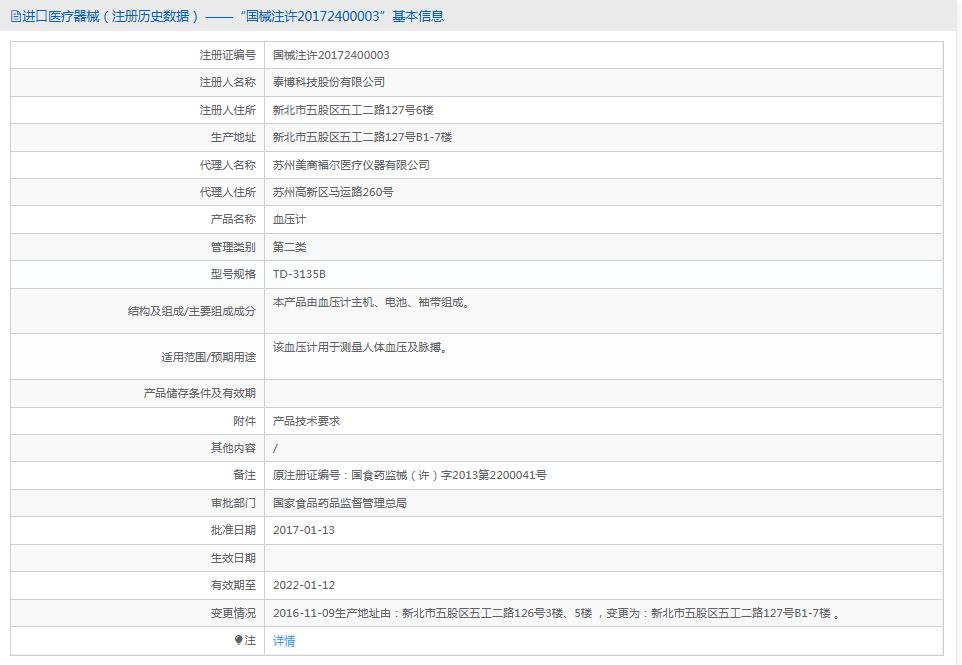Select the approval department 国家食品药品监督管理总局

point(339,503)
